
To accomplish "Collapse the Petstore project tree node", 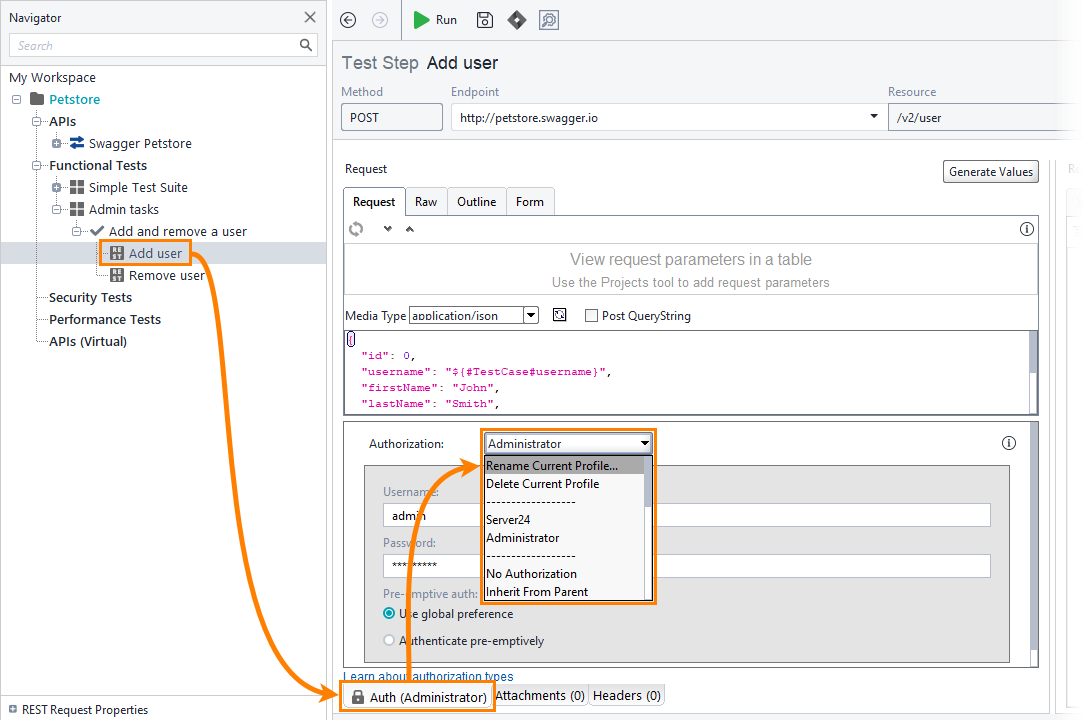I will tap(17, 99).
